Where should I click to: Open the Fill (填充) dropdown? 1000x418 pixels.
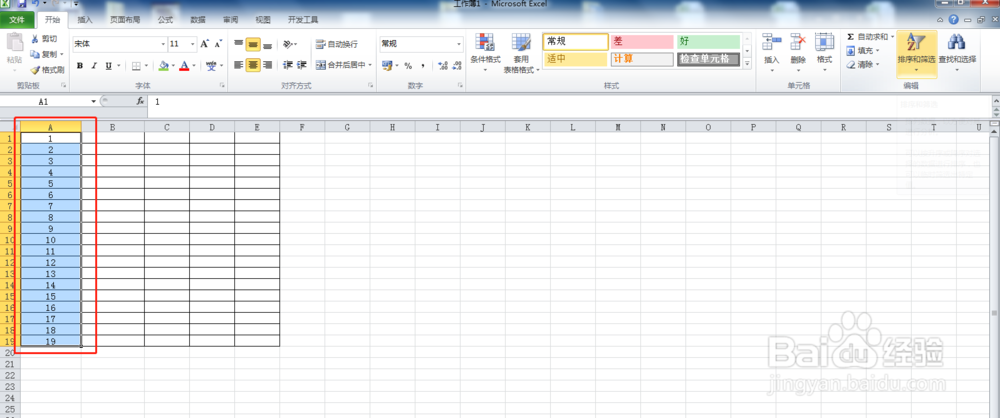click(863, 50)
